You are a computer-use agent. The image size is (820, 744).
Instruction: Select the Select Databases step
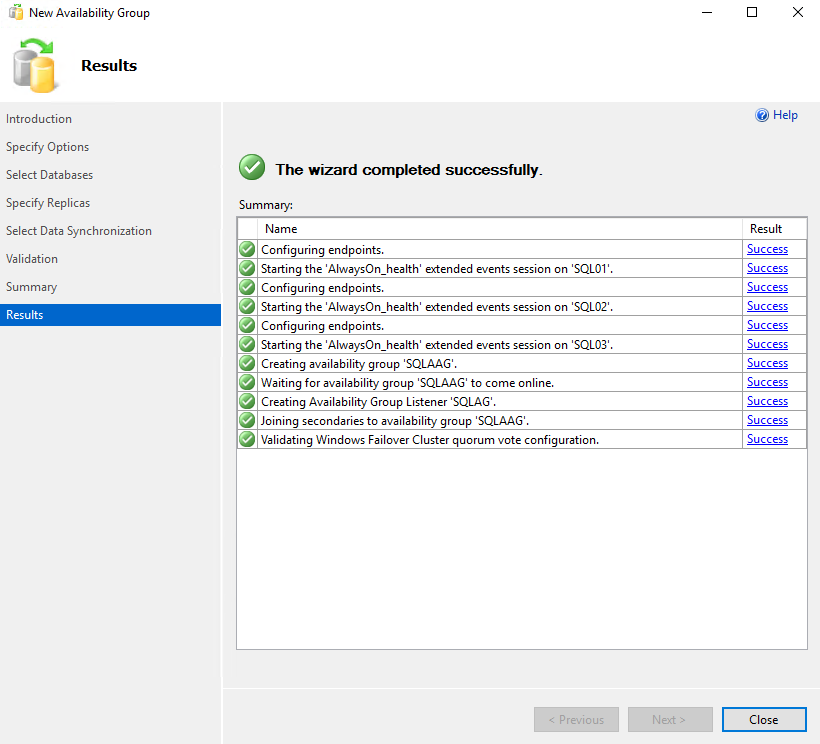click(50, 175)
